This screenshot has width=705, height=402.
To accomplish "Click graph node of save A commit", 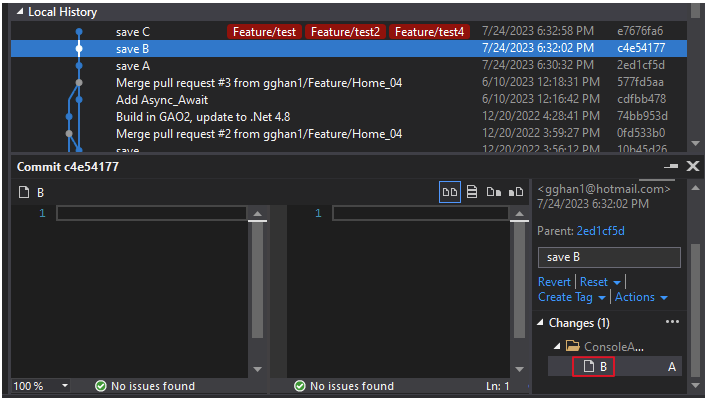I will click(79, 66).
